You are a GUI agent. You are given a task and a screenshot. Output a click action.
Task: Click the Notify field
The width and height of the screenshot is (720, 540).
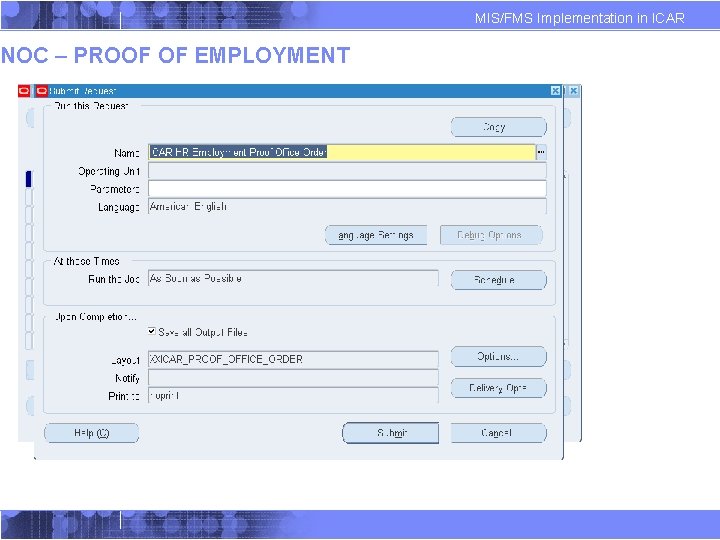point(293,377)
